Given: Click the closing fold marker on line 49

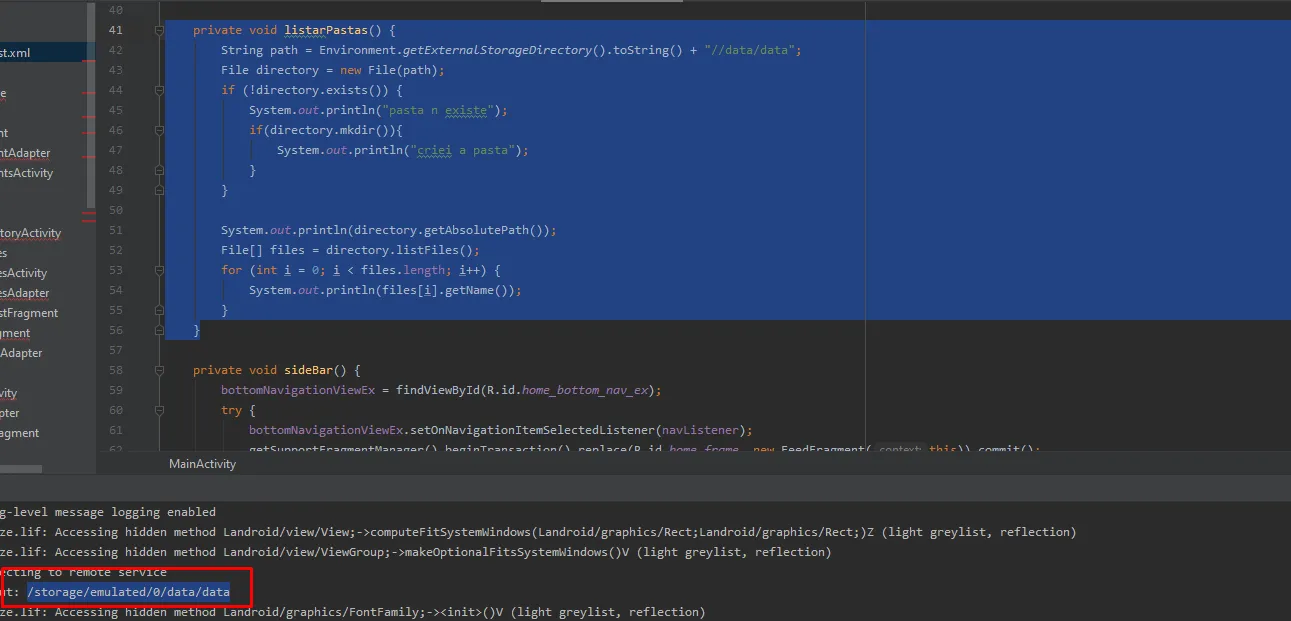Looking at the screenshot, I should (x=159, y=190).
